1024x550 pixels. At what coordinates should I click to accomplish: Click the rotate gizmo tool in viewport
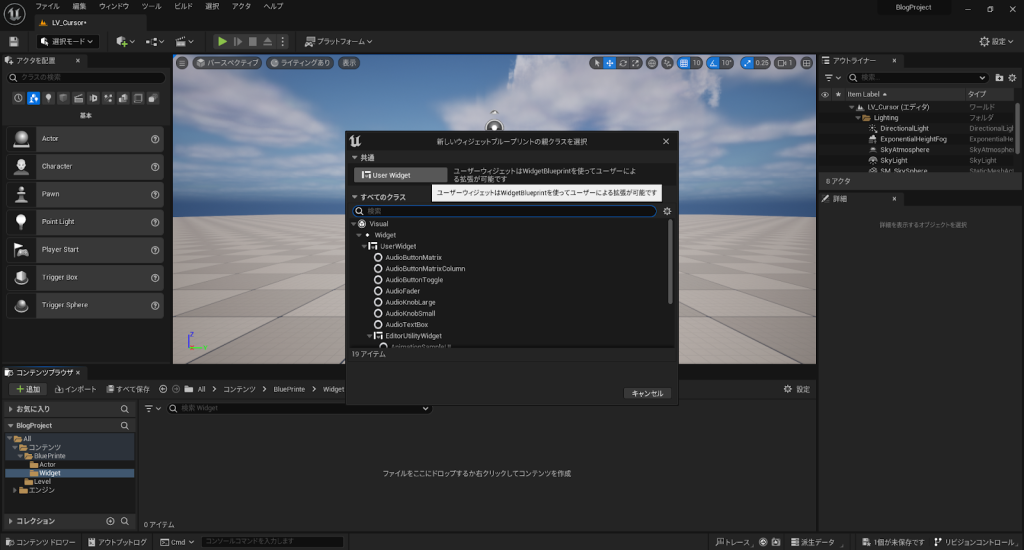pos(623,63)
